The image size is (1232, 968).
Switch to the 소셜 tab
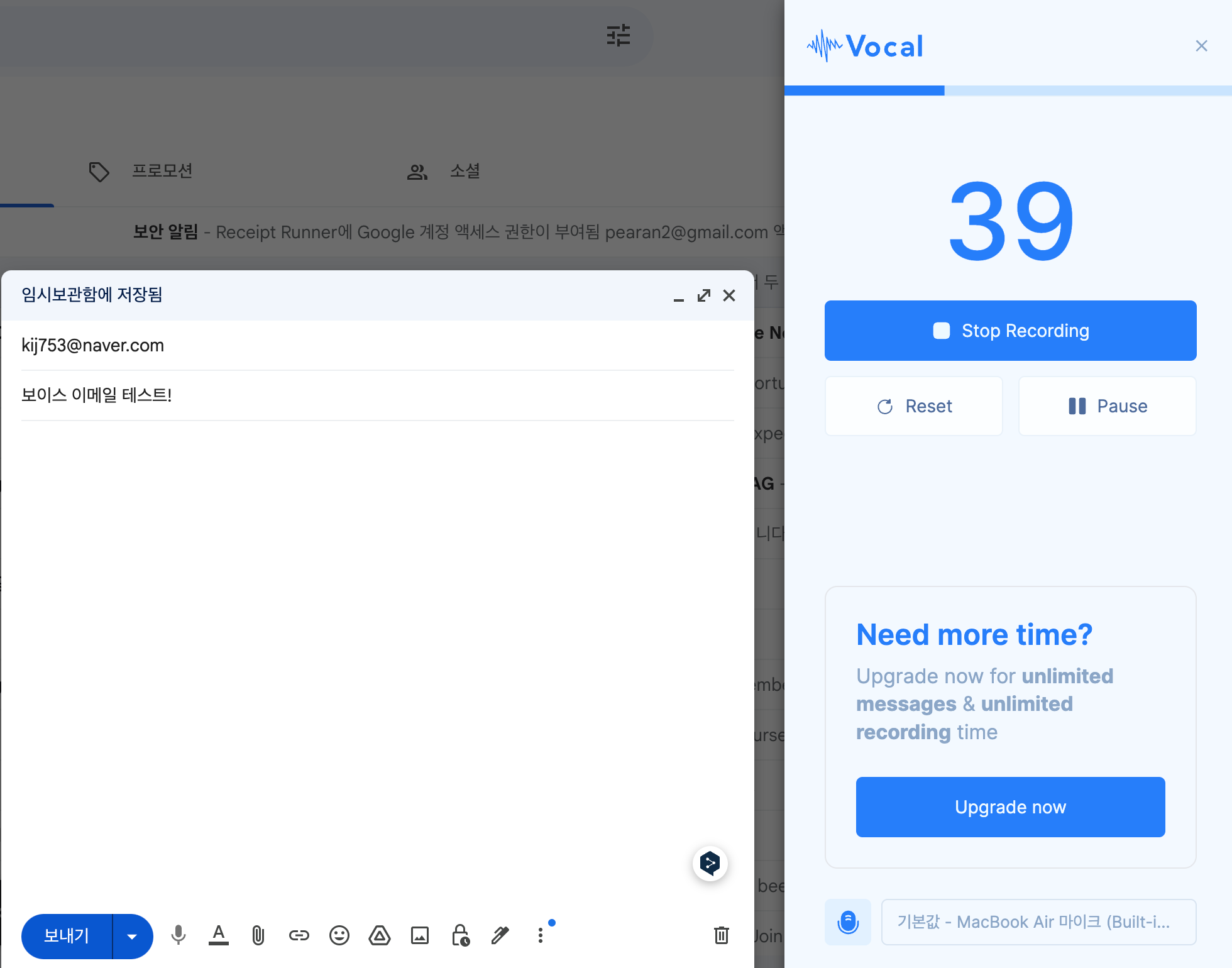pos(465,171)
